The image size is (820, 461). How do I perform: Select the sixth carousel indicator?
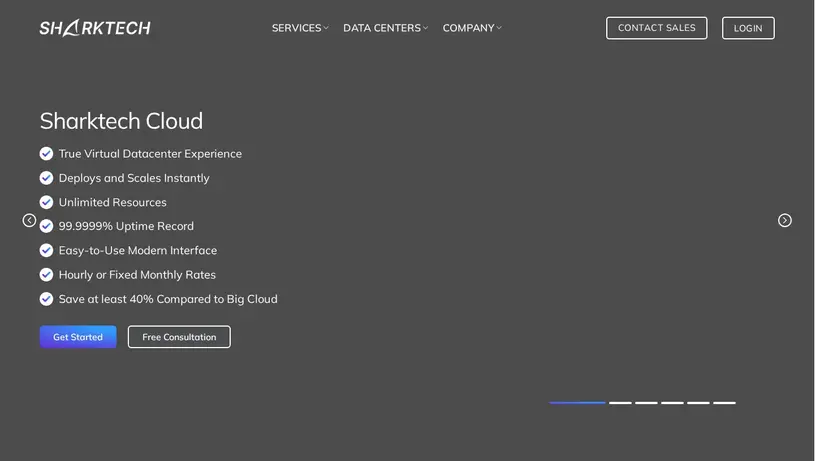pyautogui.click(x=724, y=402)
